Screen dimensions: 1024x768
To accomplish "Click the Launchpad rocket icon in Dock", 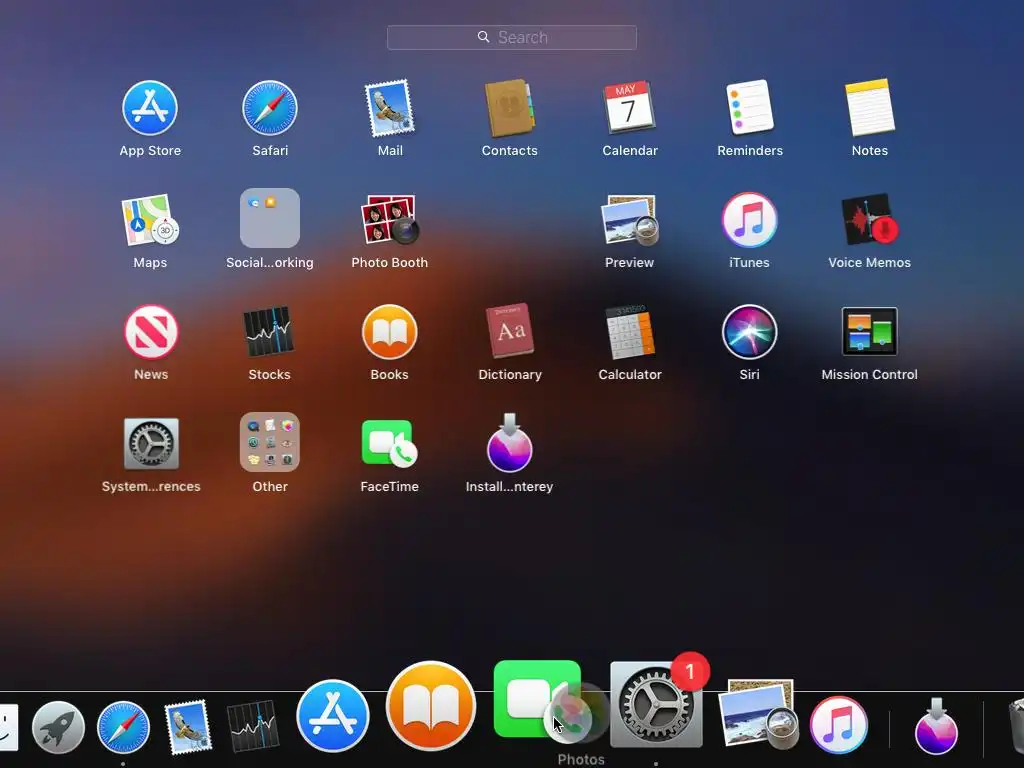I will coord(58,728).
